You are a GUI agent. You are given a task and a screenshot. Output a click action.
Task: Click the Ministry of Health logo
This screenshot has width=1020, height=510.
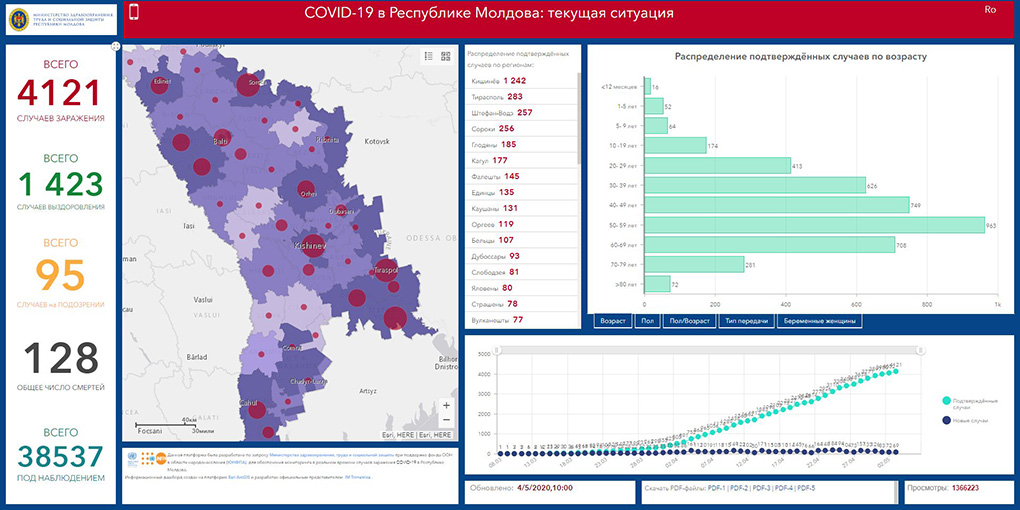click(19, 19)
